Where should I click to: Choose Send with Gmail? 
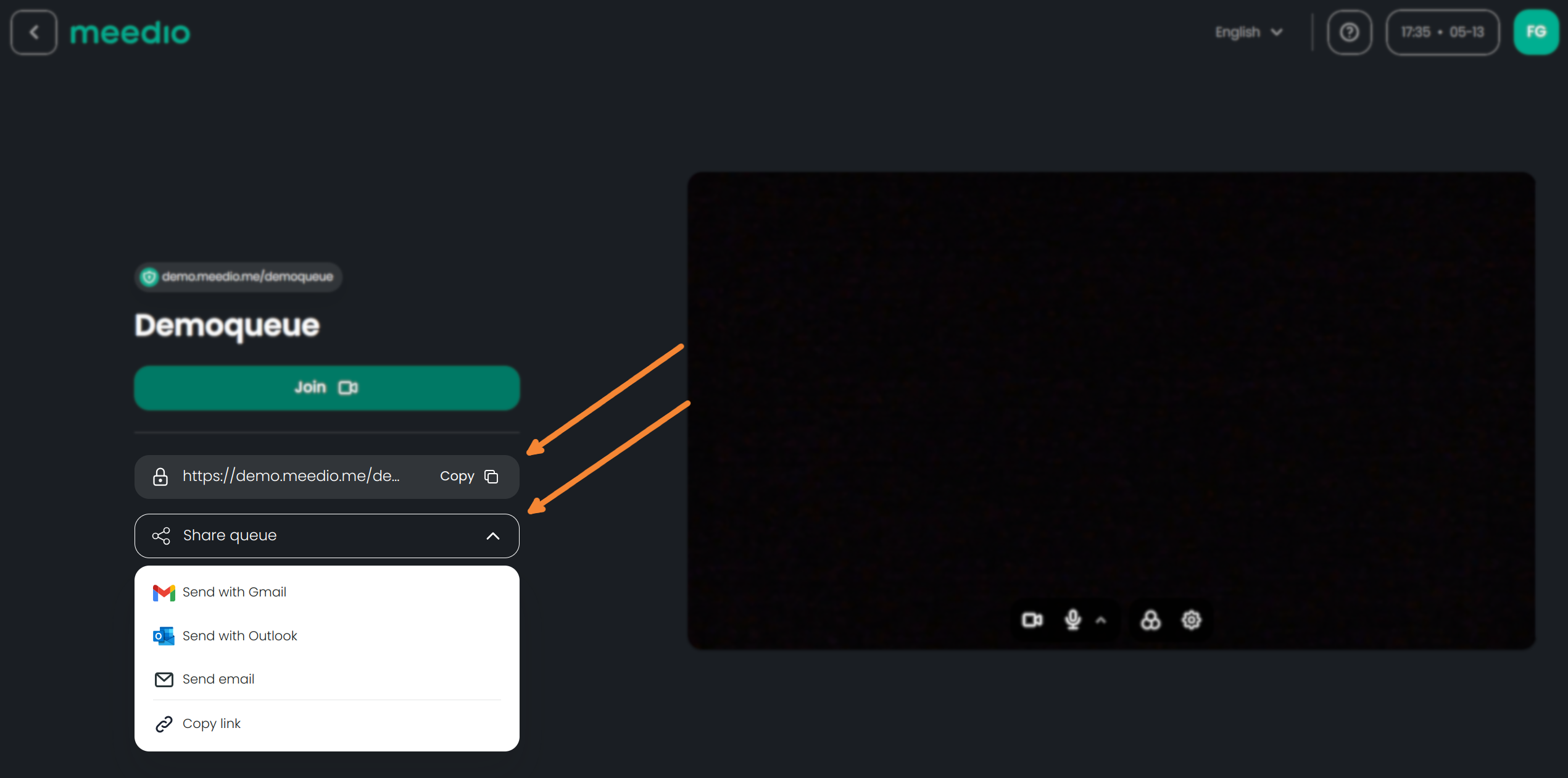(326, 592)
